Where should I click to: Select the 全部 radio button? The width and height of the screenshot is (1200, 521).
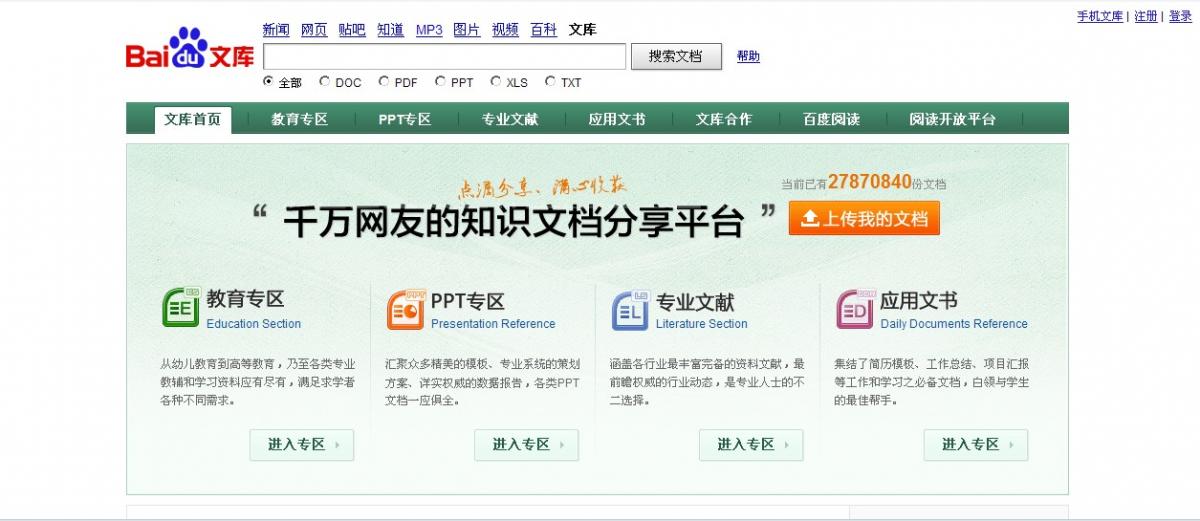pos(268,82)
